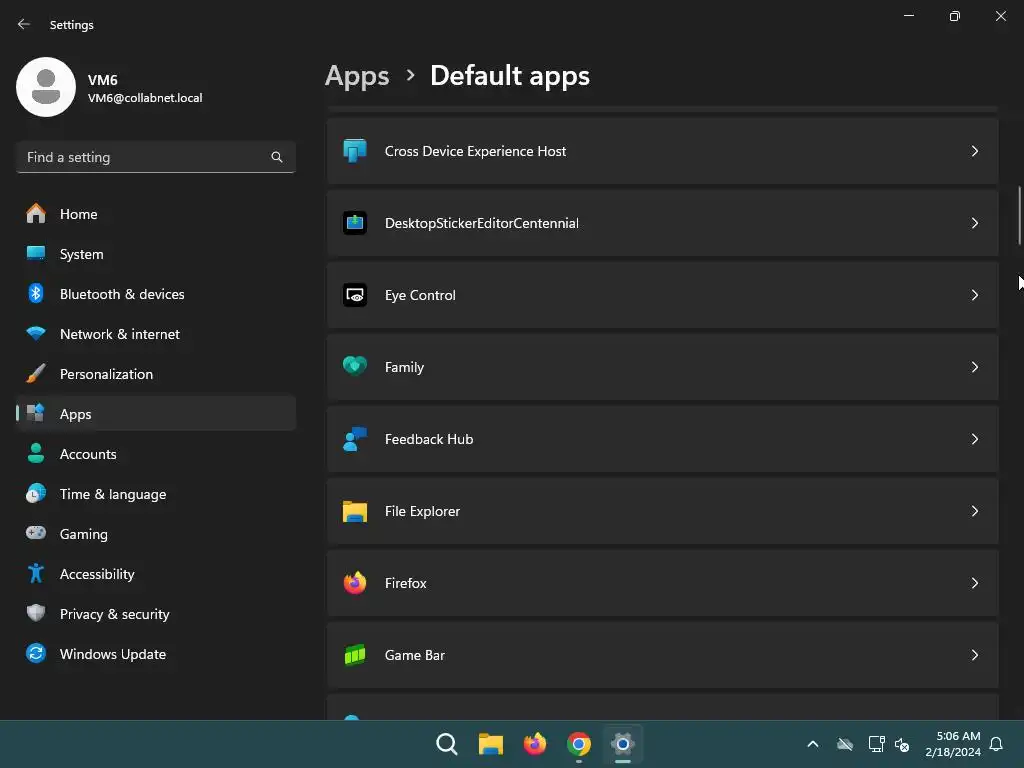The height and width of the screenshot is (768, 1024).
Task: Open Feedback Hub default settings
Action: (x=662, y=439)
